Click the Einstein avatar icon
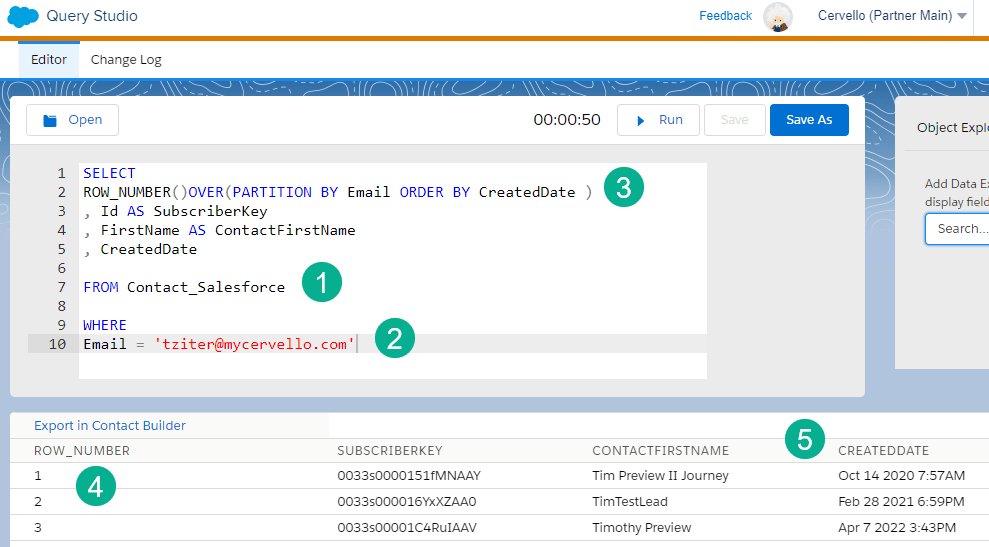 pyautogui.click(x=777, y=17)
